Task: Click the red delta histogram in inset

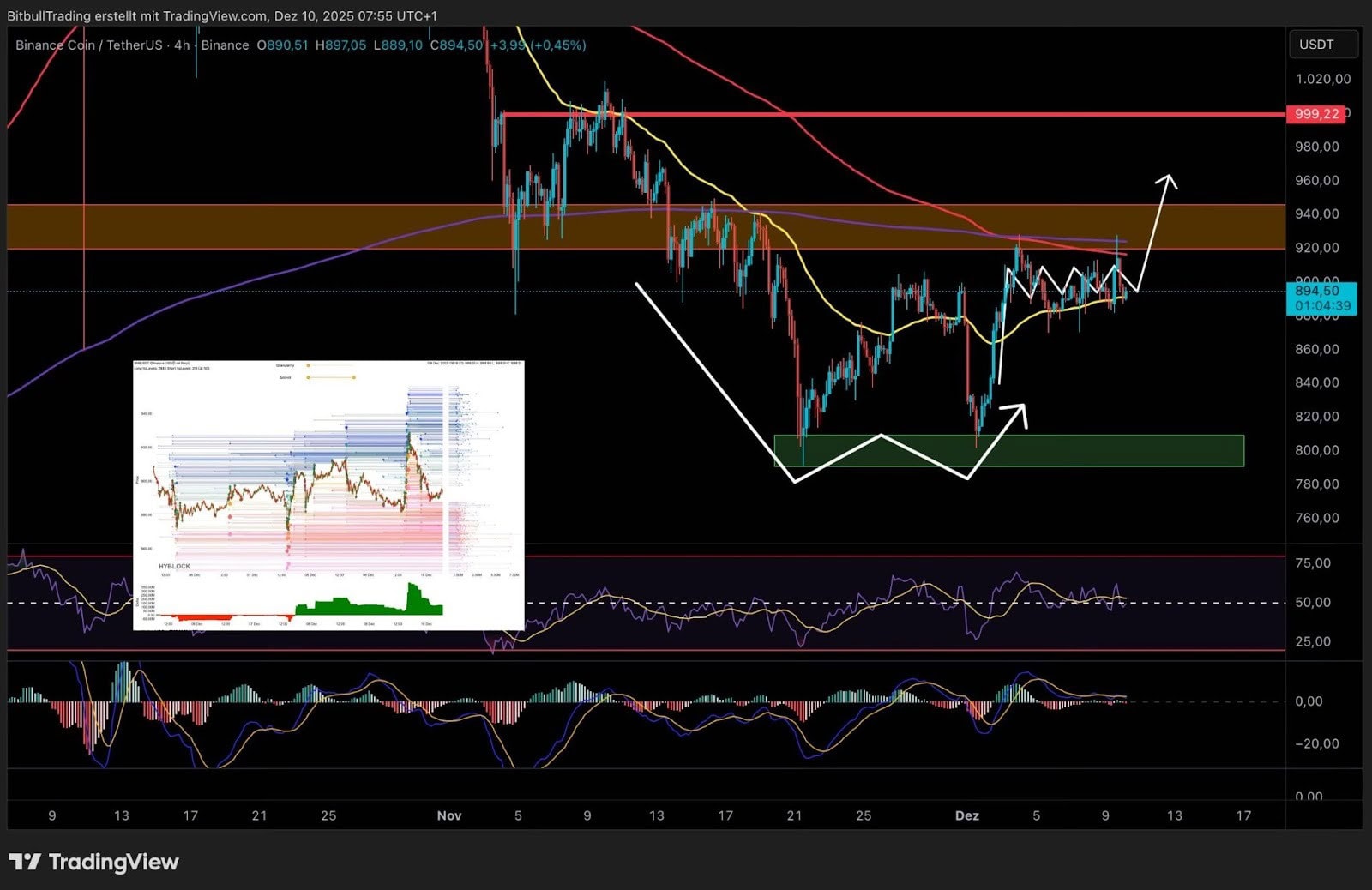Action: click(x=199, y=616)
